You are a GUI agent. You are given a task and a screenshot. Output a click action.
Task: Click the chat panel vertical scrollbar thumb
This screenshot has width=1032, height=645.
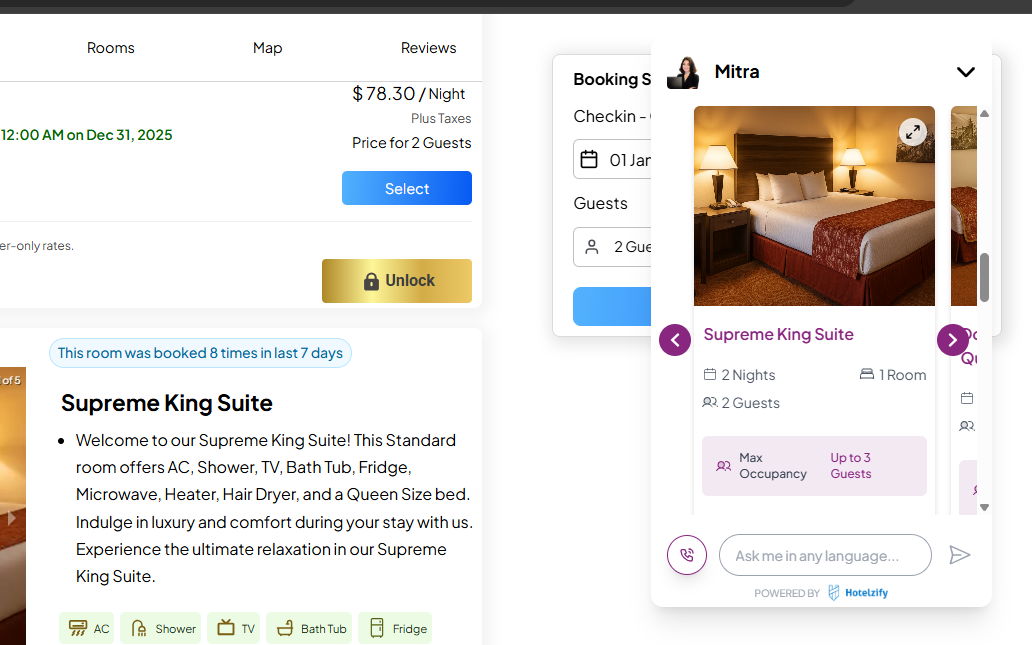pos(984,277)
